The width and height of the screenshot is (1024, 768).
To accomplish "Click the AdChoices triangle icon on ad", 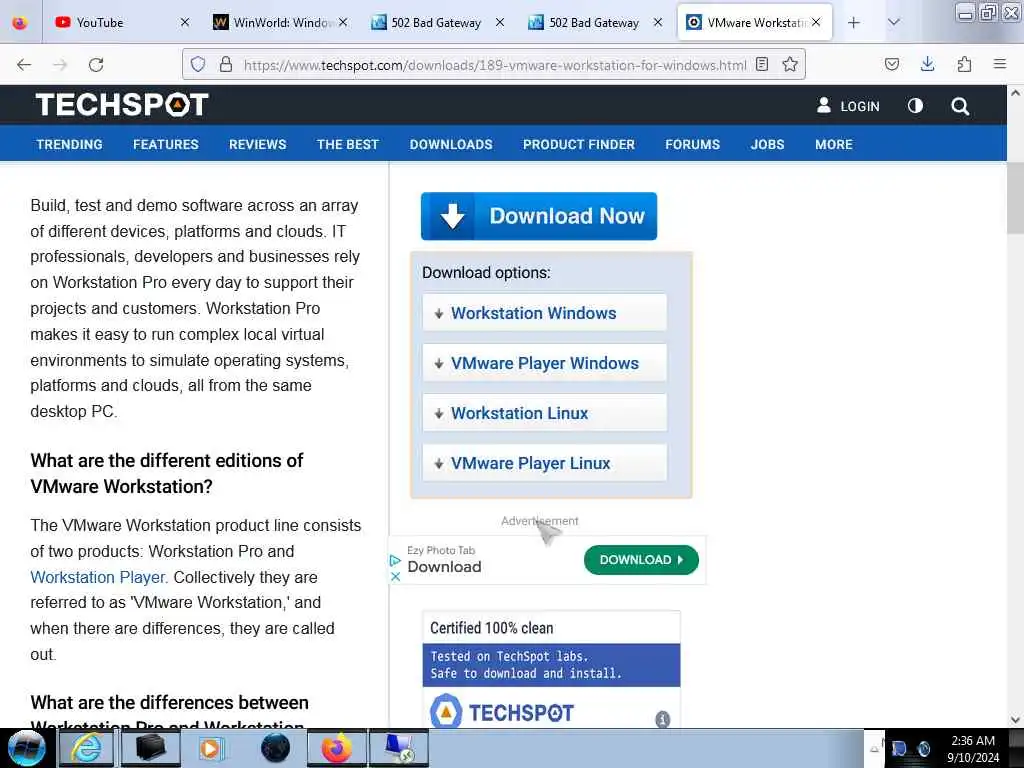I will [394, 560].
